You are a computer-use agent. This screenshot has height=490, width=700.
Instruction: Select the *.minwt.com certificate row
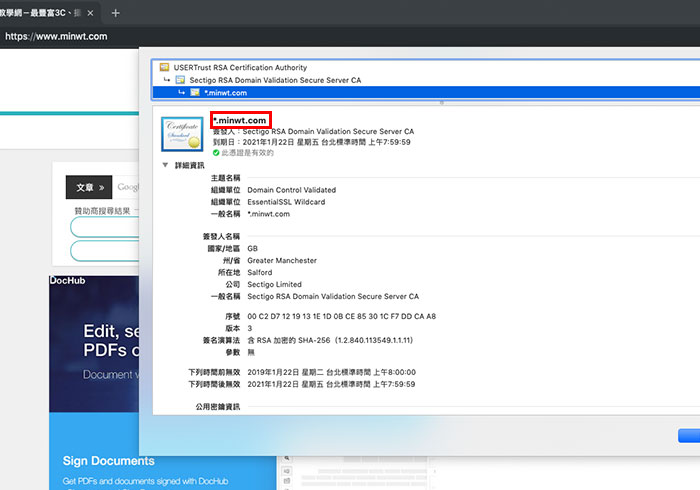426,92
